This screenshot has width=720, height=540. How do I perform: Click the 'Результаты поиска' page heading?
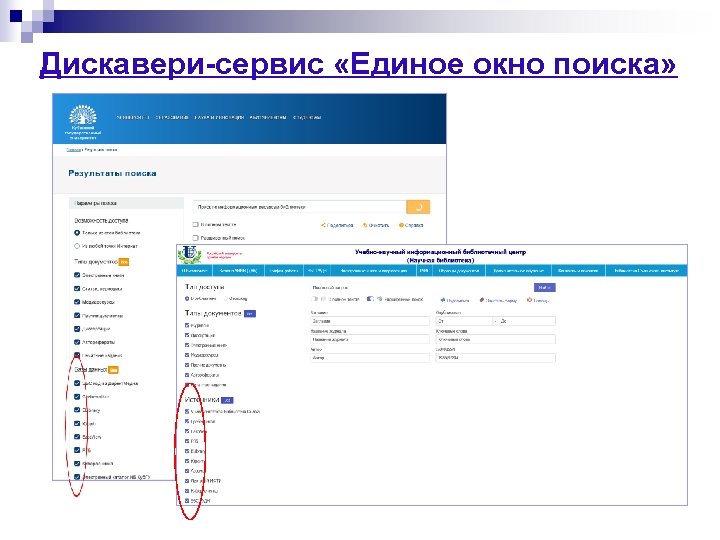112,173
